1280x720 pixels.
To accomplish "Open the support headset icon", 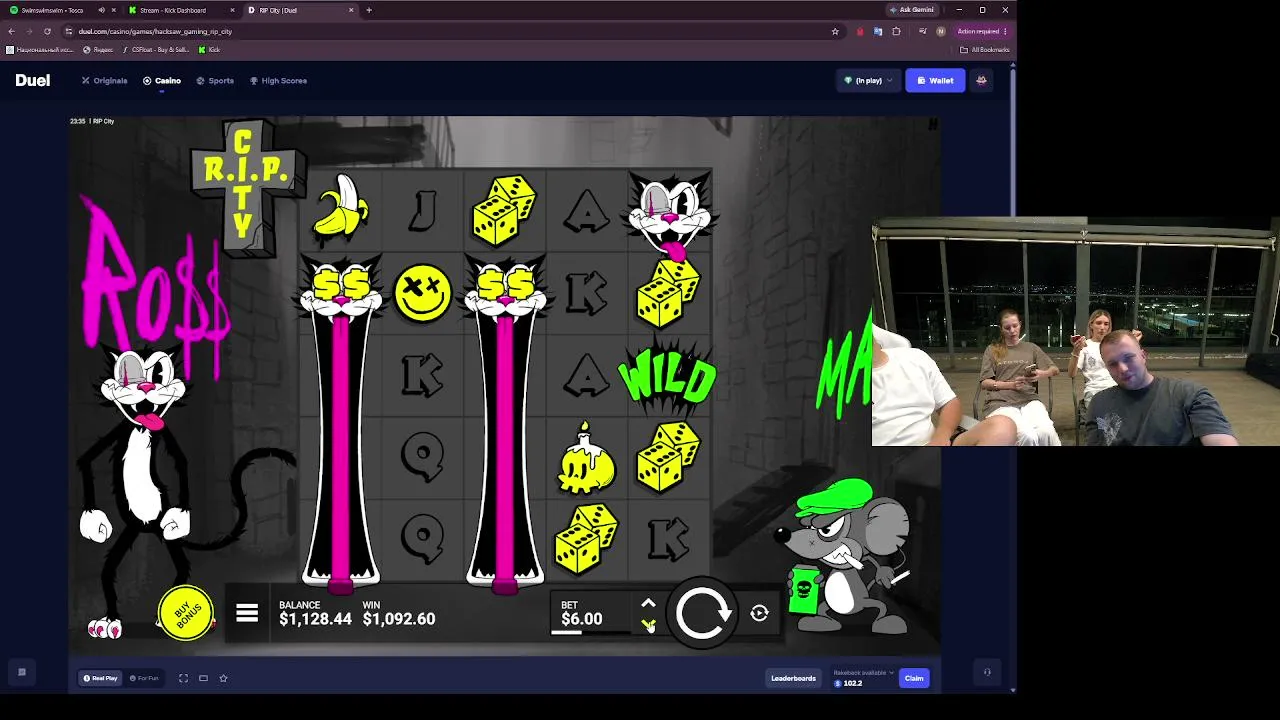I will click(987, 672).
